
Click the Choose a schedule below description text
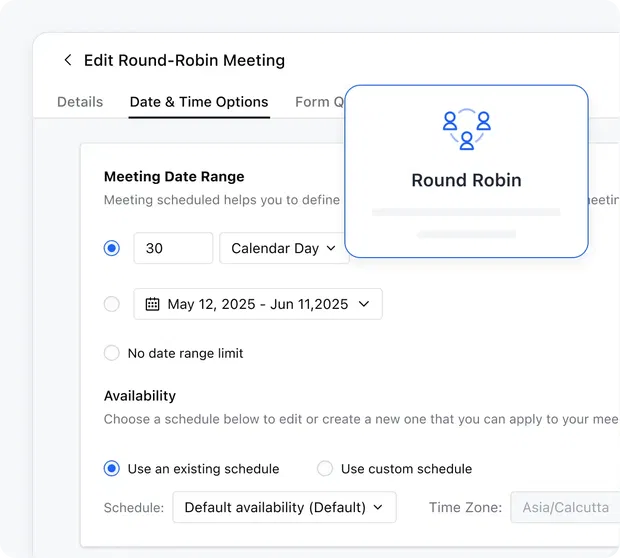pos(361,419)
